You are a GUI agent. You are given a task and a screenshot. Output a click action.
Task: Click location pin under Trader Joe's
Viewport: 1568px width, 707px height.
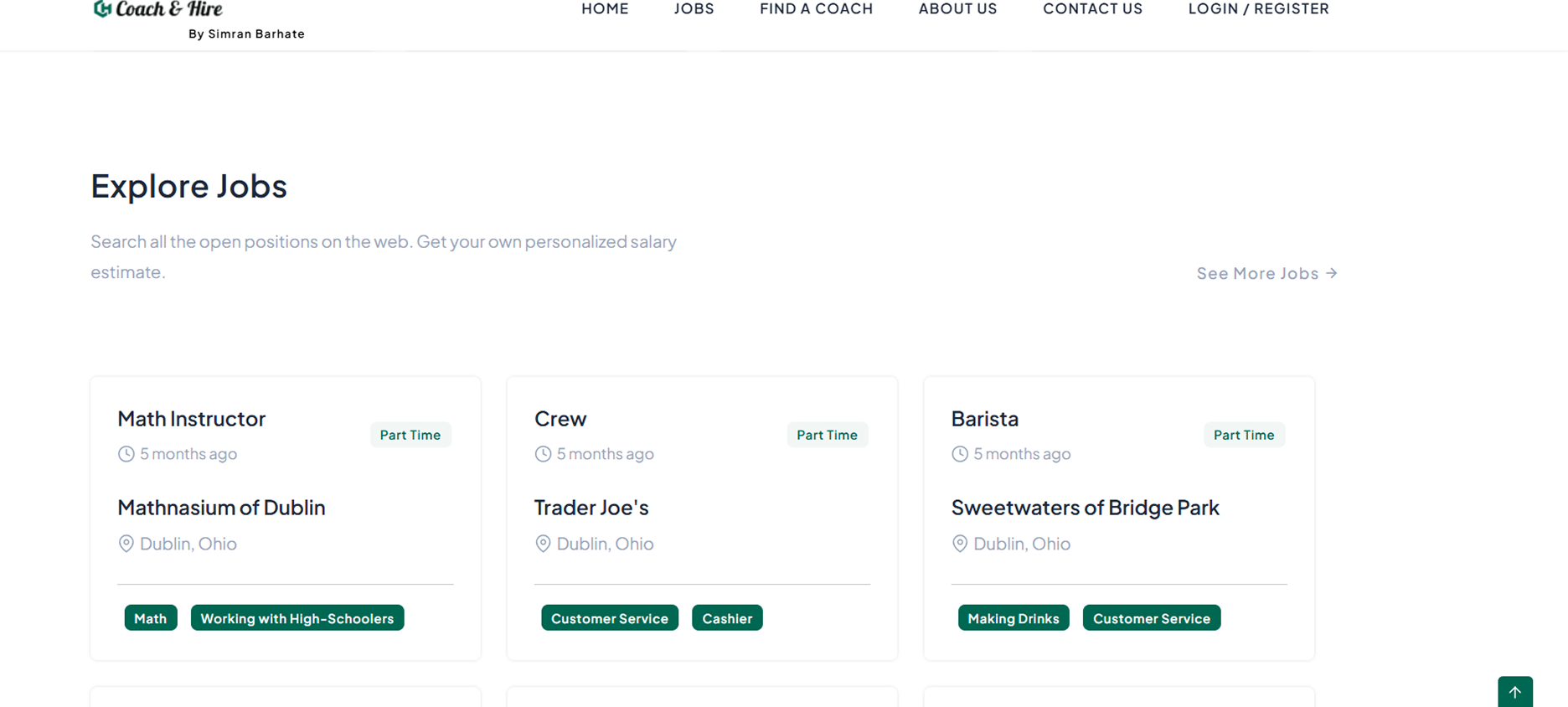(x=543, y=544)
